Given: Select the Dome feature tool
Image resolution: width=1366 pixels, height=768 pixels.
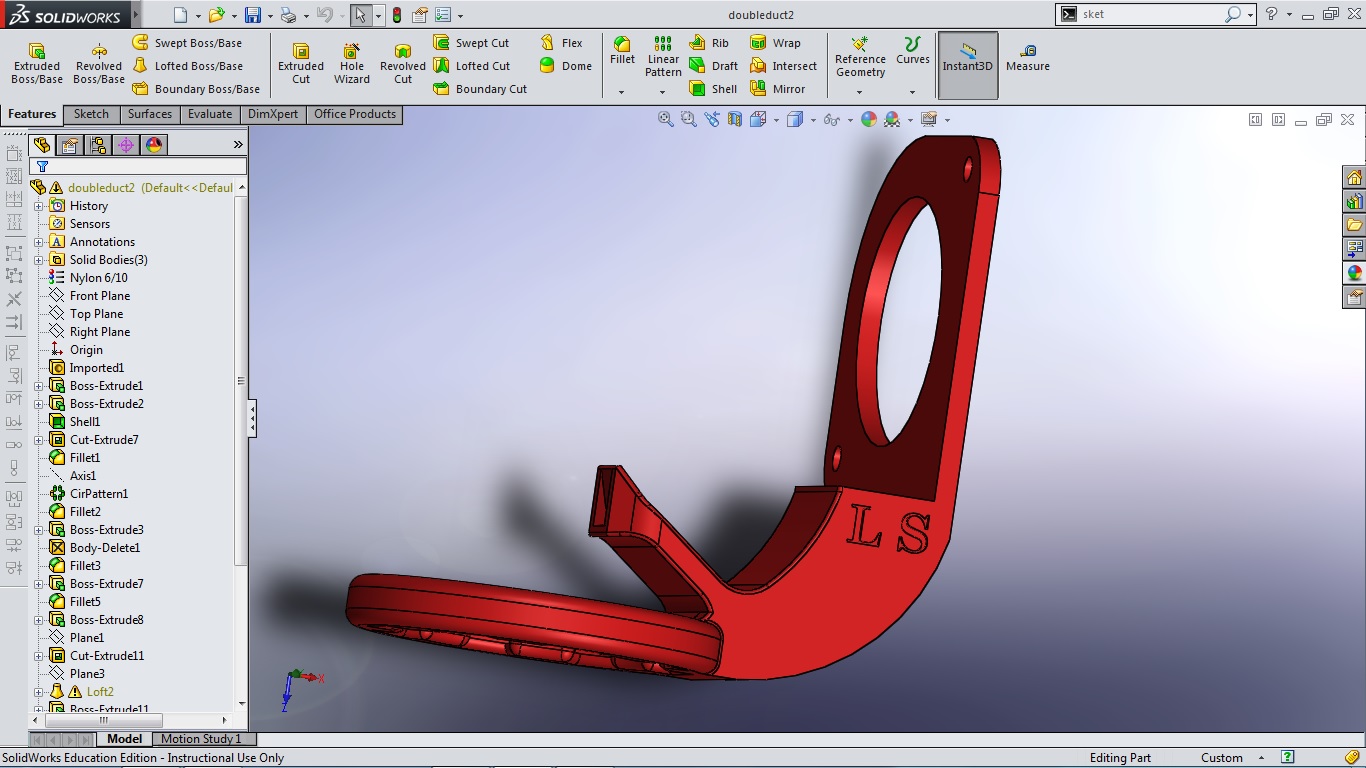Looking at the screenshot, I should [566, 66].
